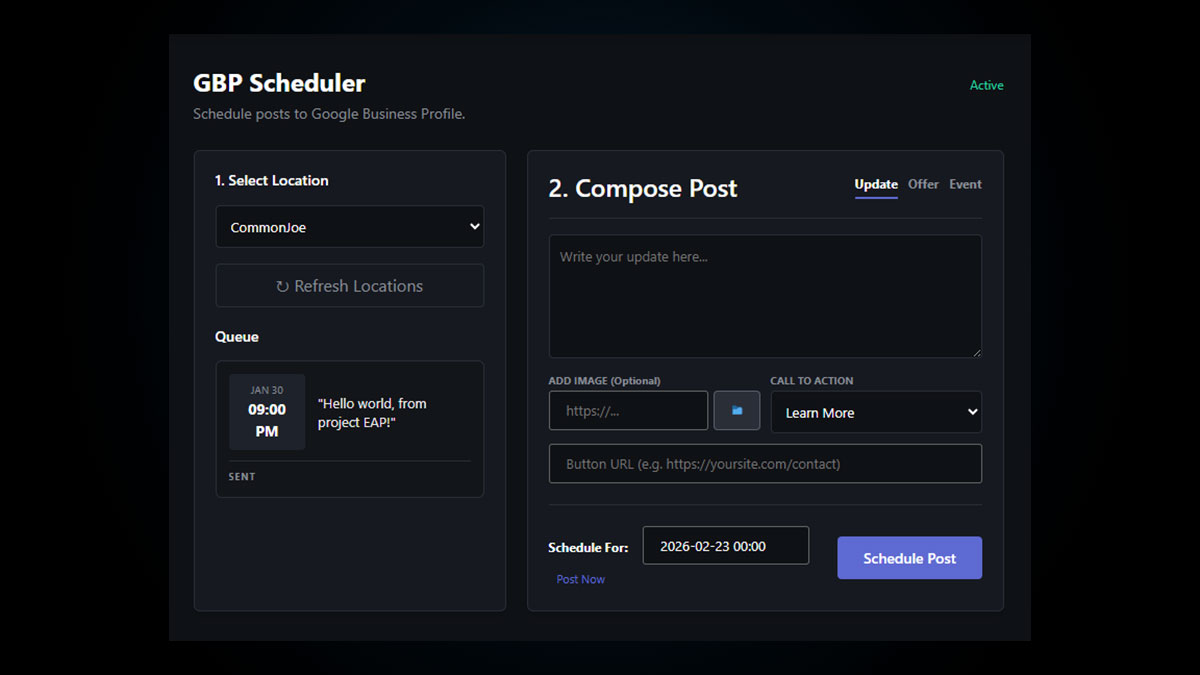1200x675 pixels.
Task: Select the JAN 30 09:00 PM date badge
Action: pos(267,412)
